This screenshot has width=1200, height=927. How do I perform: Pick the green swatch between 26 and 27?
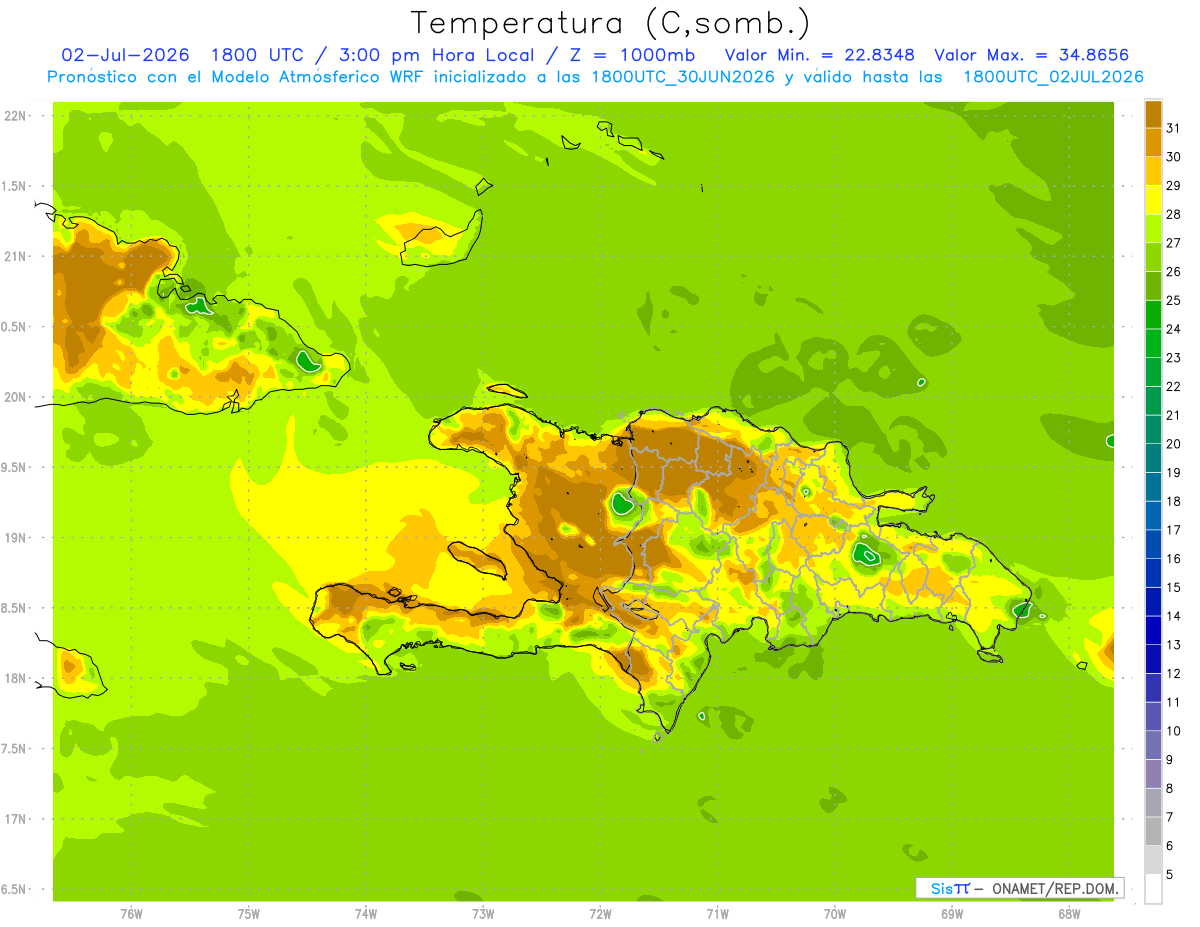point(1153,258)
